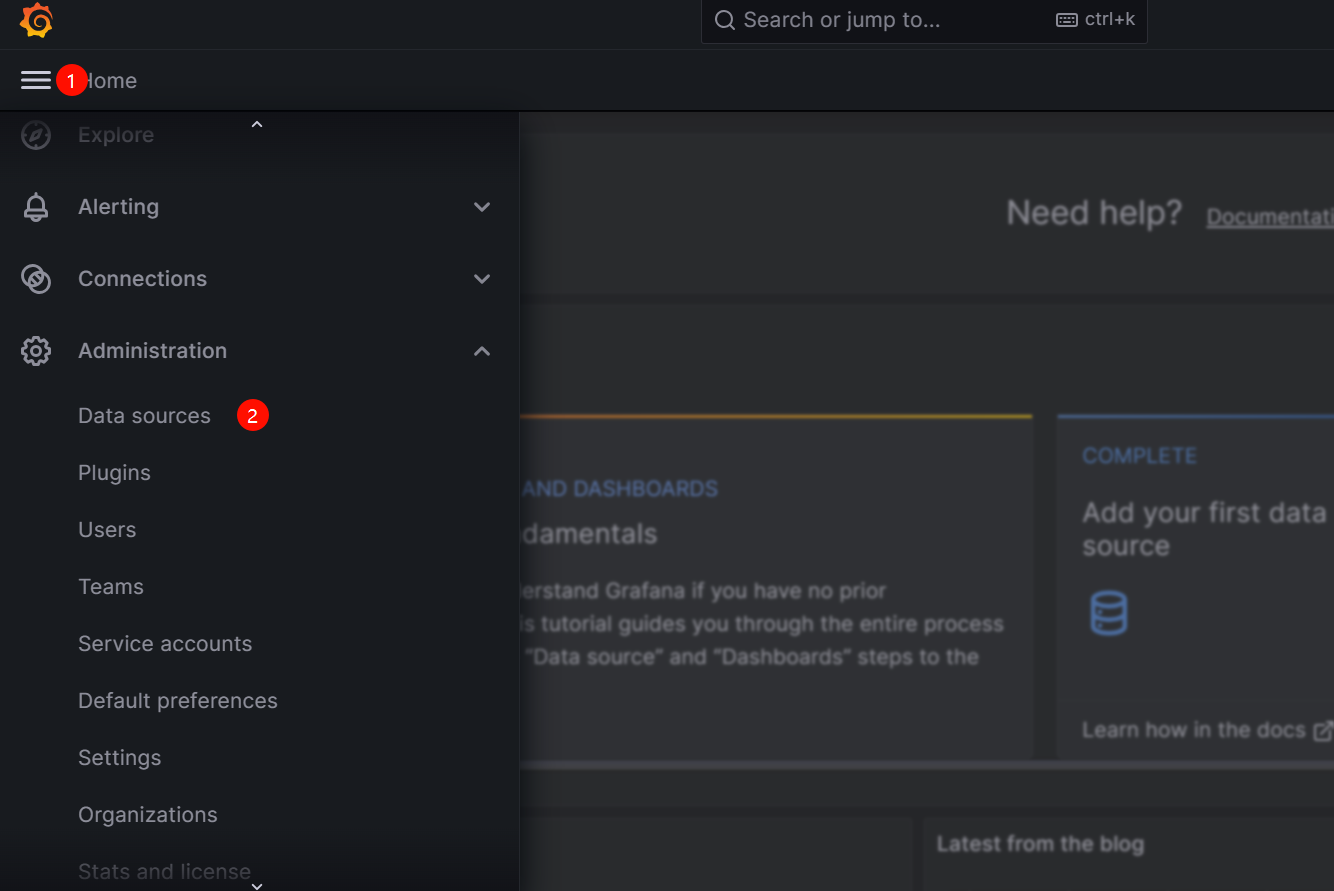Click the Grafana logo
The width and height of the screenshot is (1334, 891).
point(36,21)
